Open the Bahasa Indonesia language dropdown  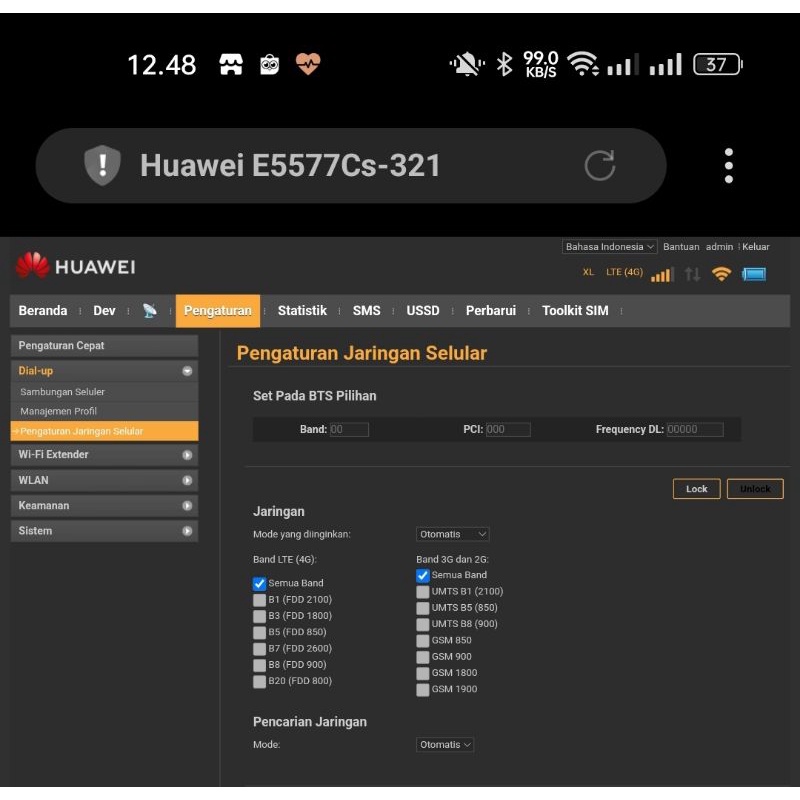(609, 246)
